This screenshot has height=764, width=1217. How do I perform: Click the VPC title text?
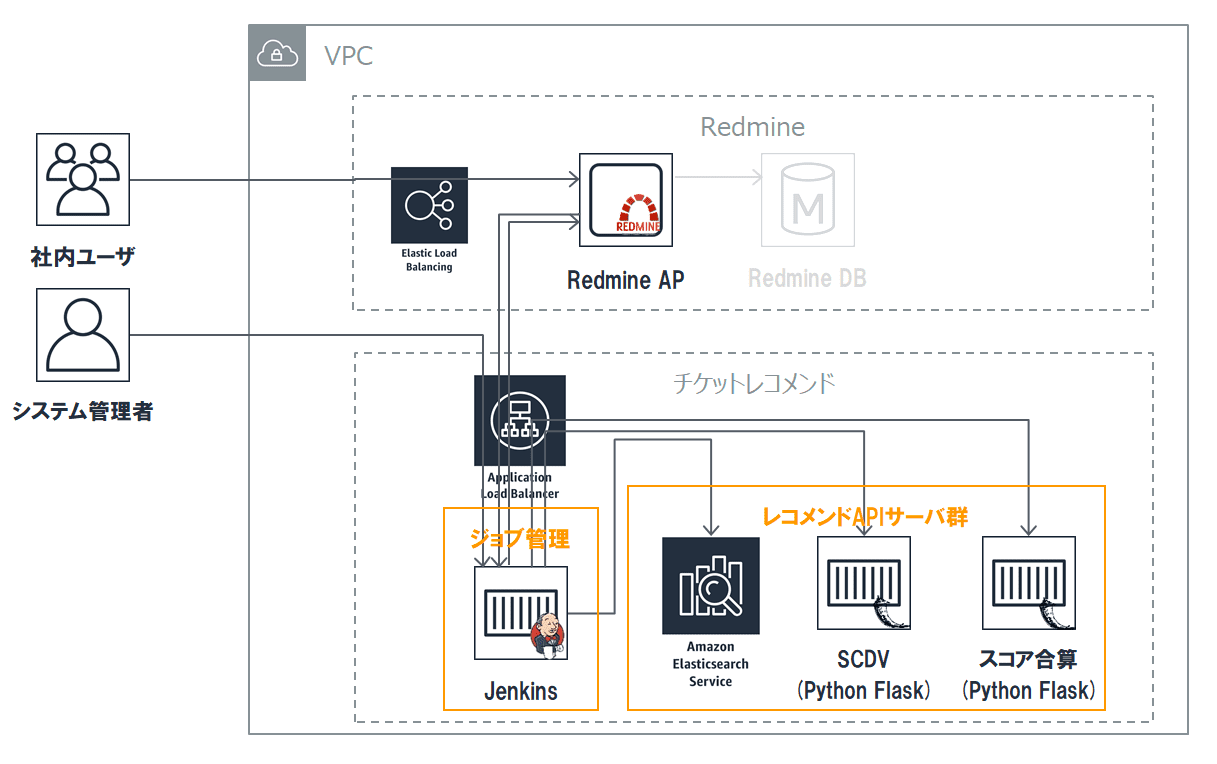coord(348,55)
